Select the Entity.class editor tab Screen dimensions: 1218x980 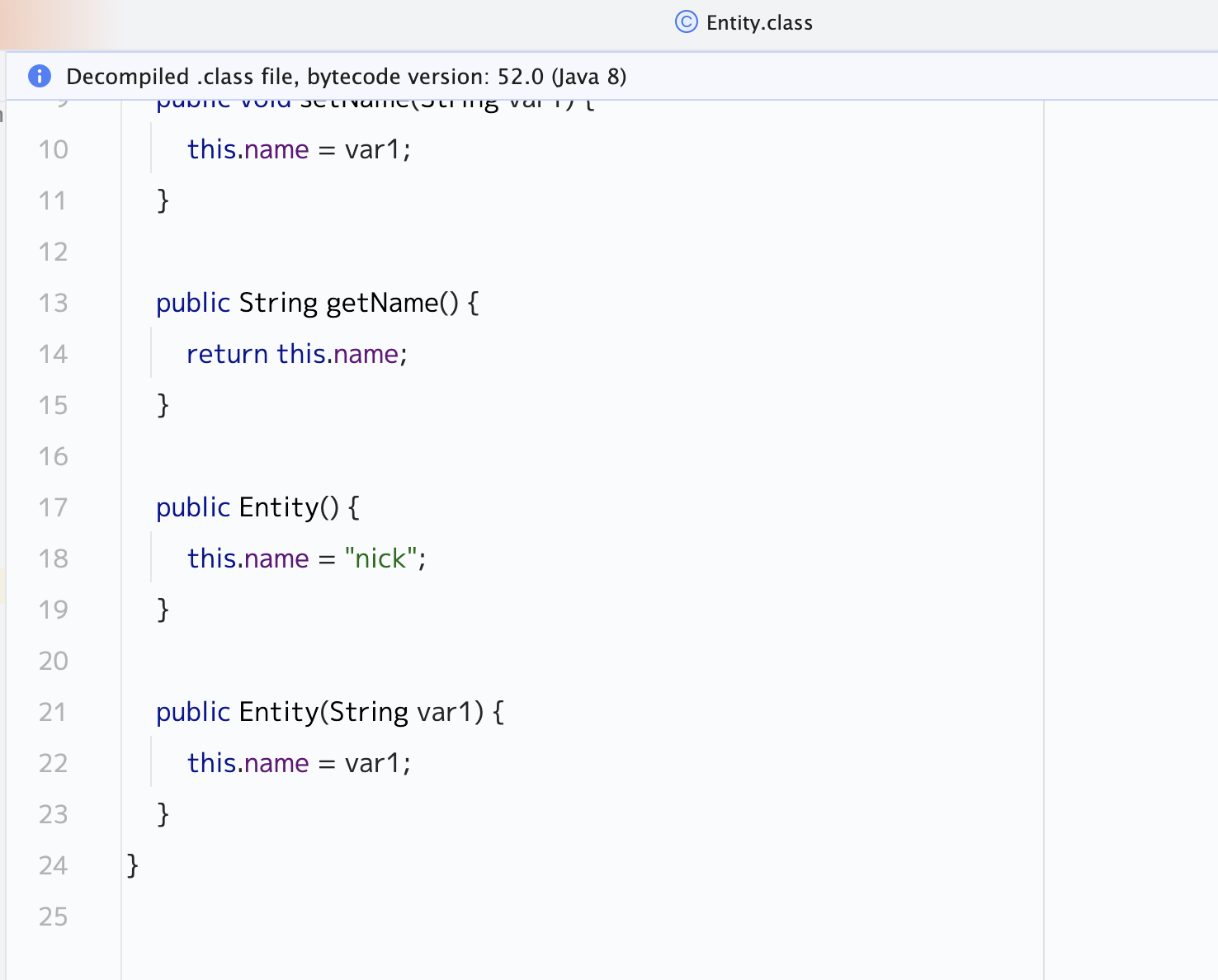758,23
